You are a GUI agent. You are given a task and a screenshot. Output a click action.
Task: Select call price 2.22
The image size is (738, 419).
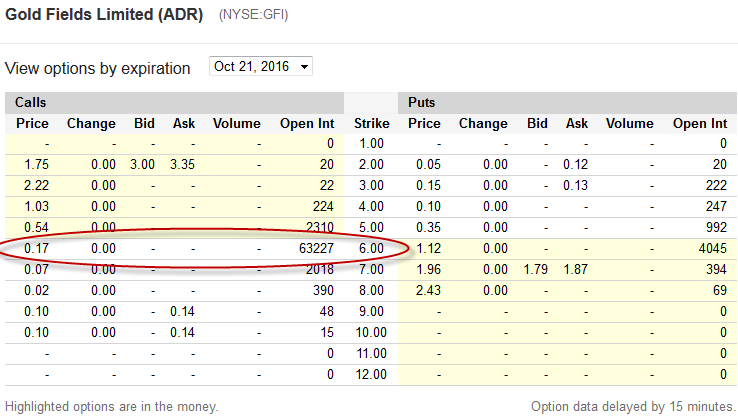pyautogui.click(x=36, y=185)
